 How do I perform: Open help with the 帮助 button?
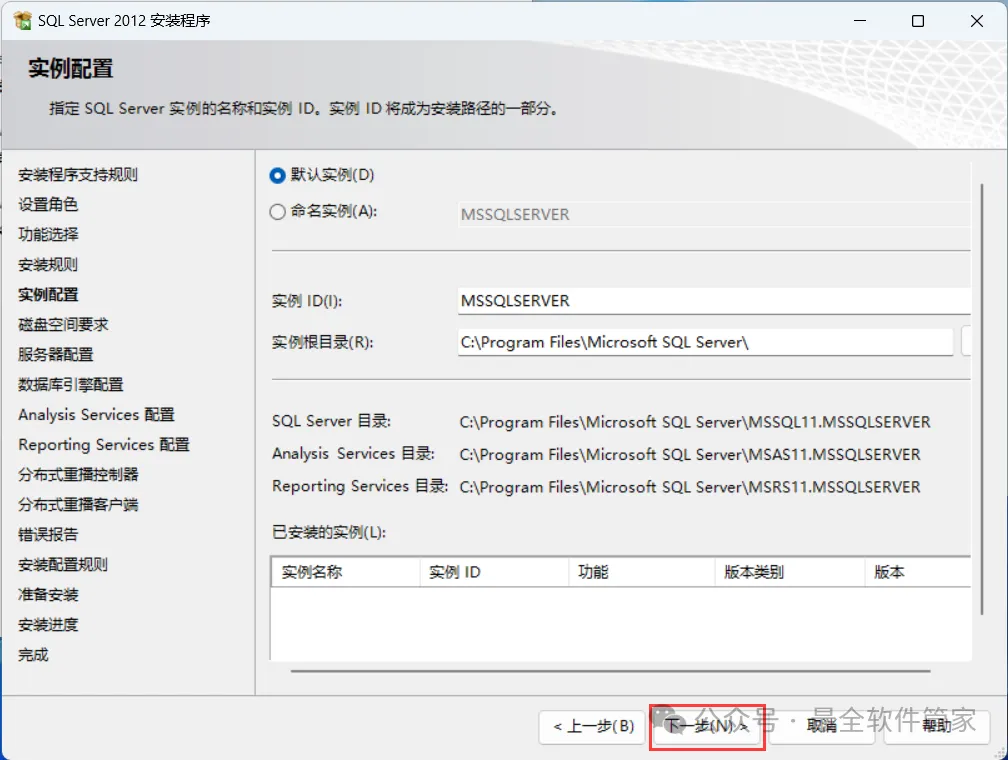[936, 727]
